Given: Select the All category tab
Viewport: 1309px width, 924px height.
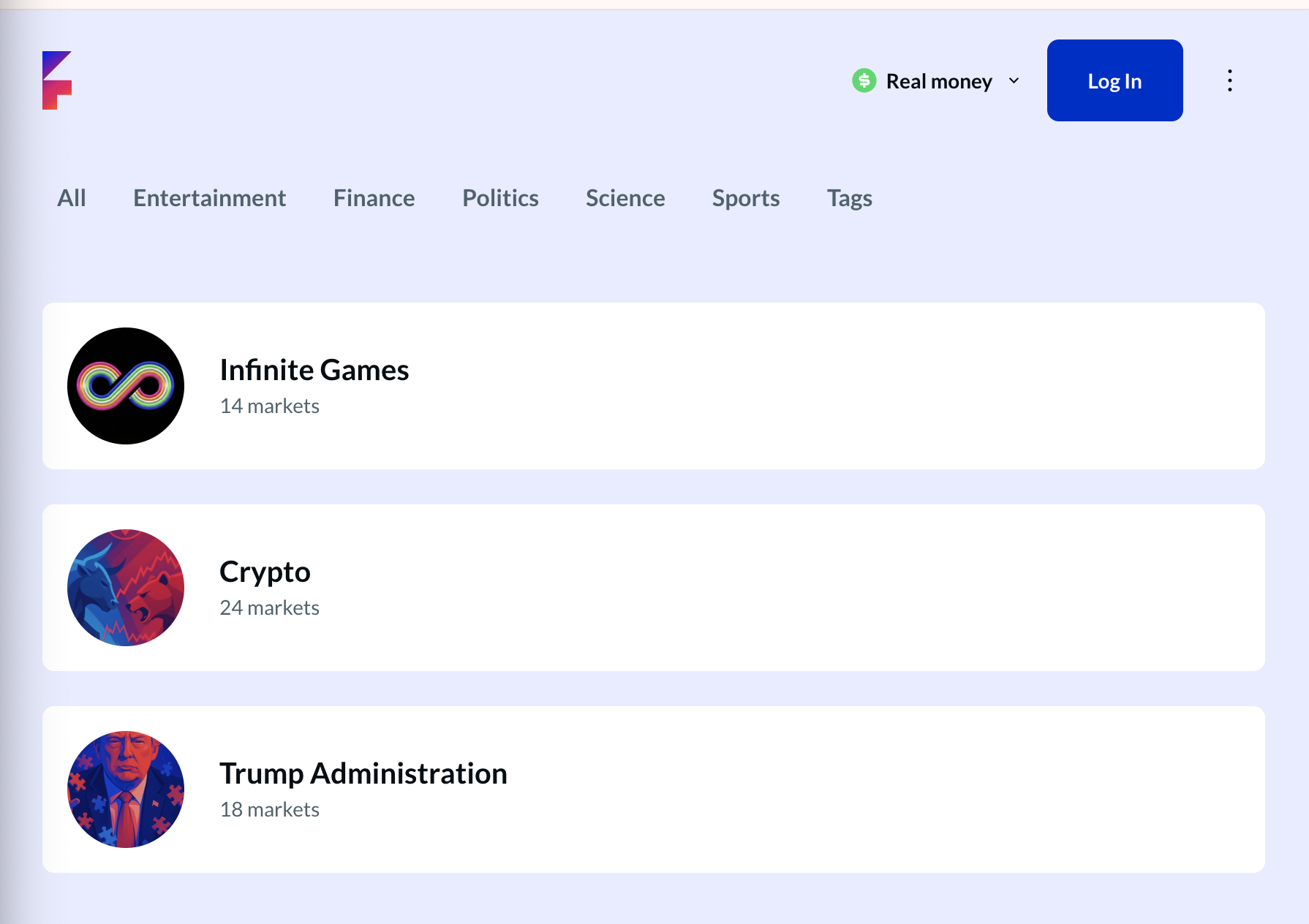Looking at the screenshot, I should pyautogui.click(x=72, y=198).
